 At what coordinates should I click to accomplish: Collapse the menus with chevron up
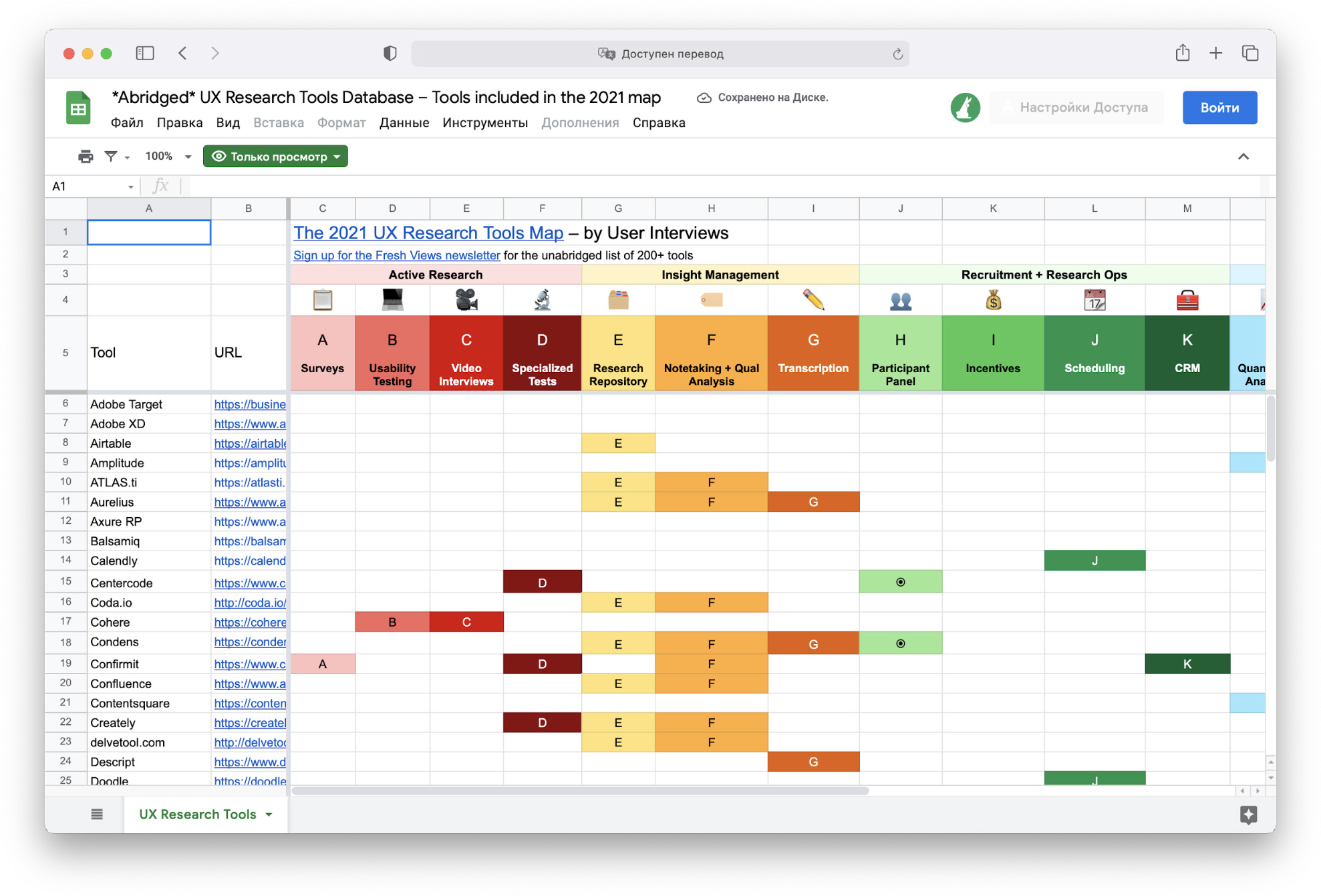(1243, 156)
